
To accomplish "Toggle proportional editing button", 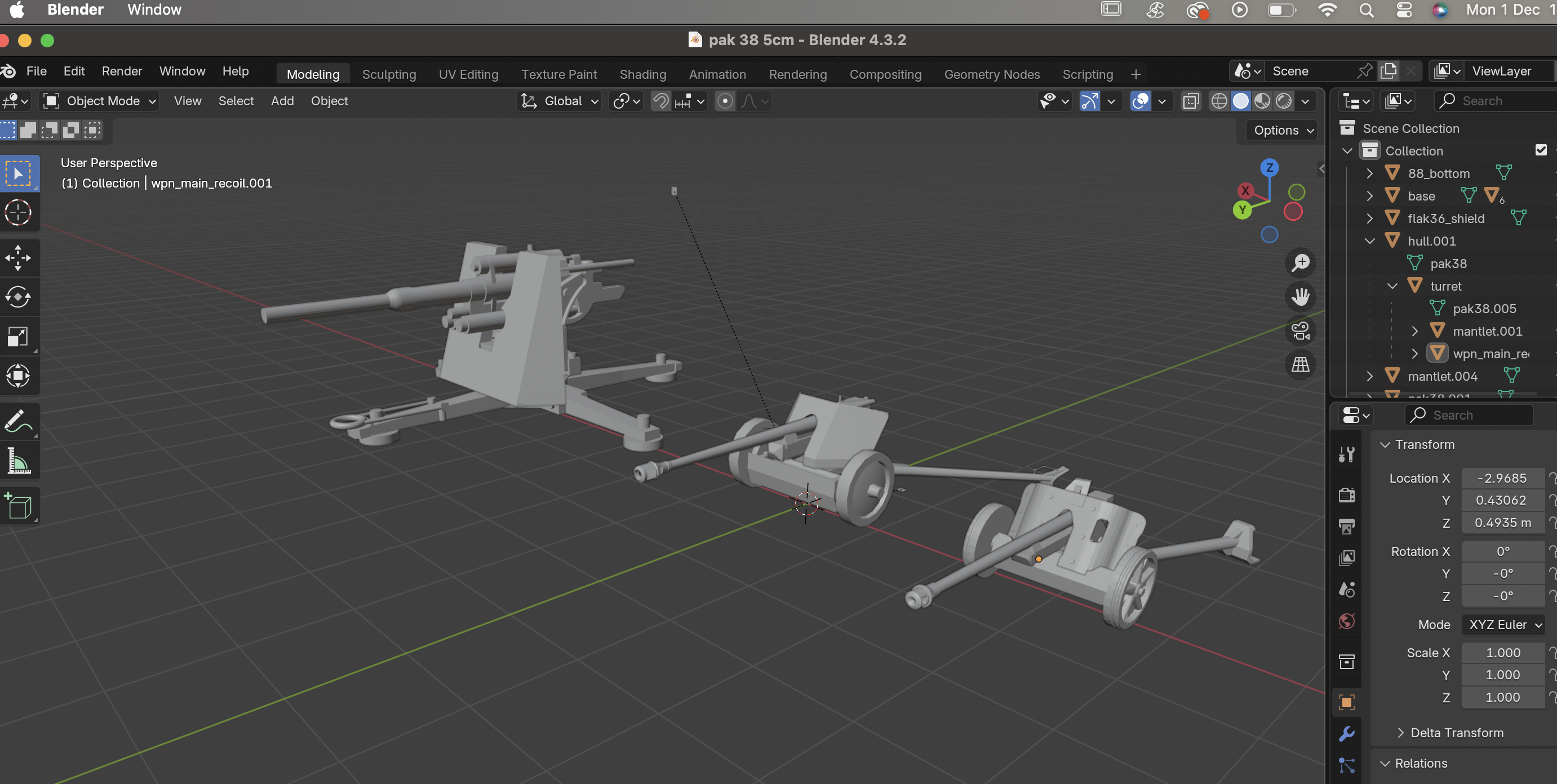I will (725, 101).
